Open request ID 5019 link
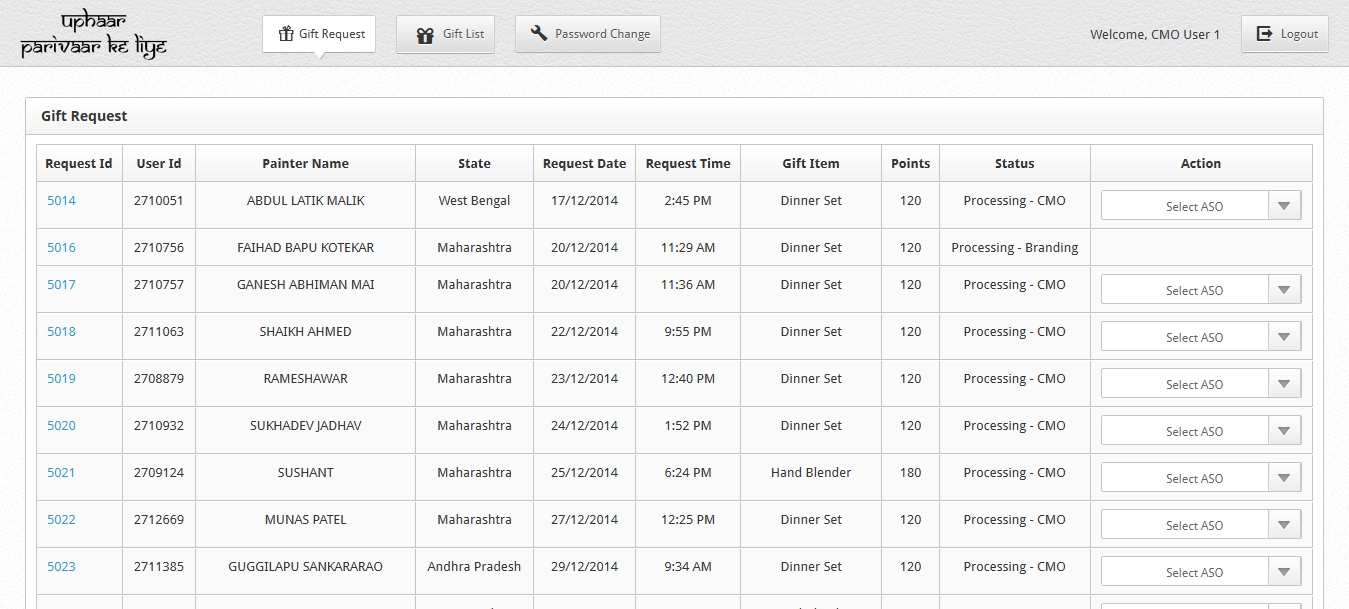Image resolution: width=1349 pixels, height=609 pixels. pyautogui.click(x=61, y=379)
